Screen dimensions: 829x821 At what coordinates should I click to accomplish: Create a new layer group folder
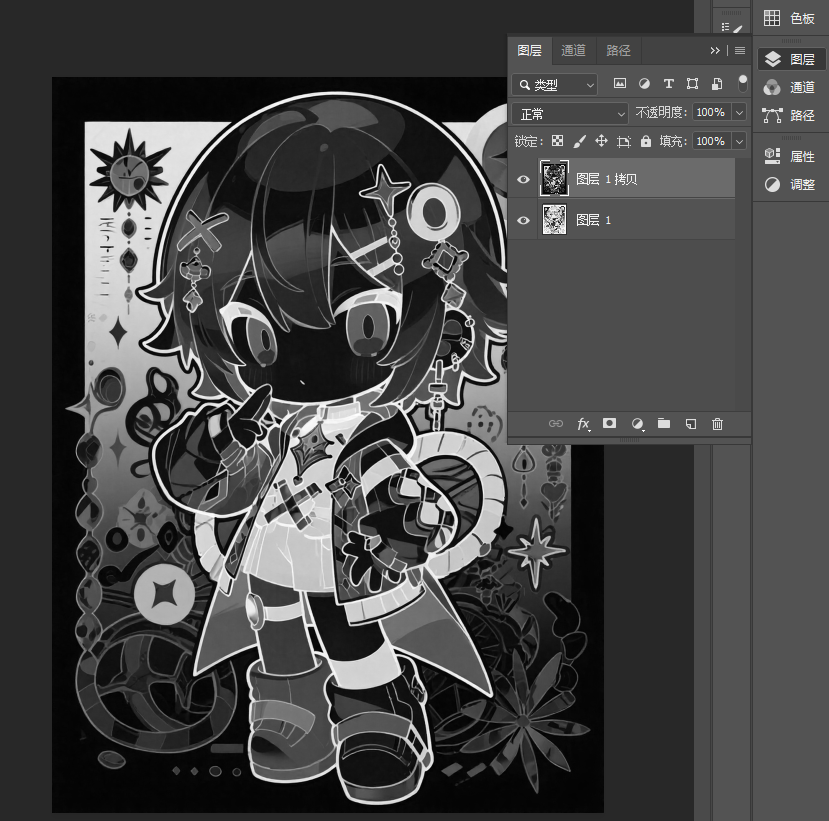pyautogui.click(x=664, y=423)
